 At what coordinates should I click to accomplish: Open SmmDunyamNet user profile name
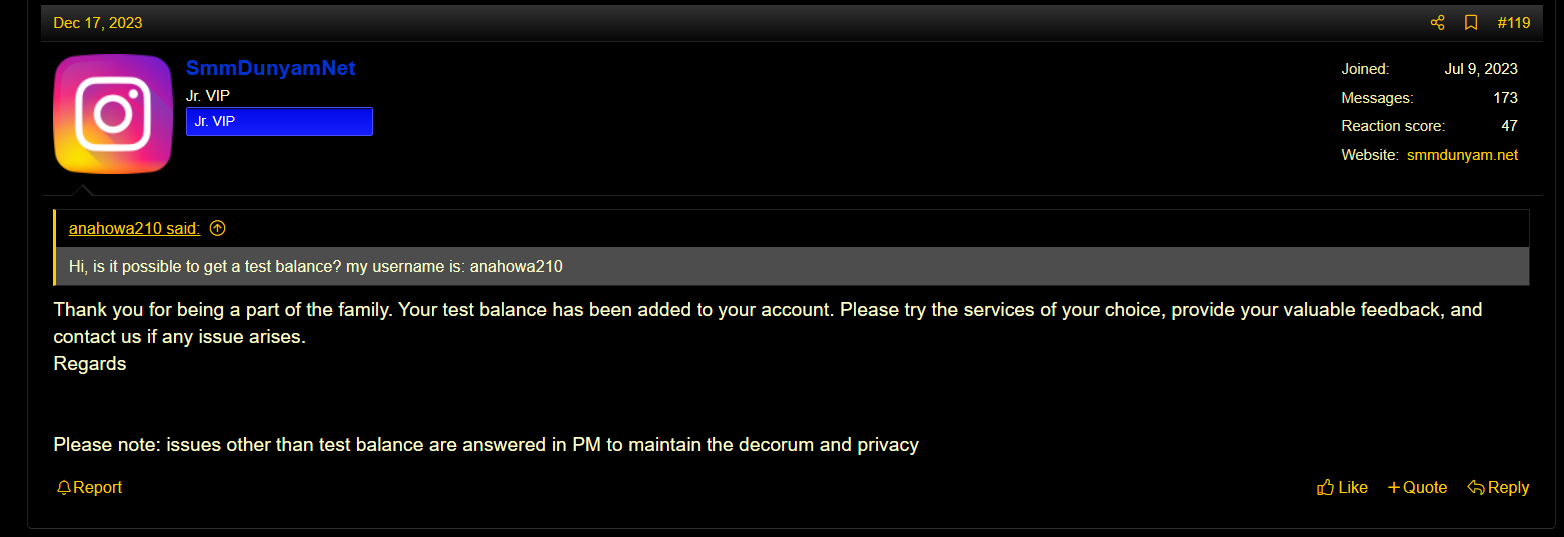[271, 69]
